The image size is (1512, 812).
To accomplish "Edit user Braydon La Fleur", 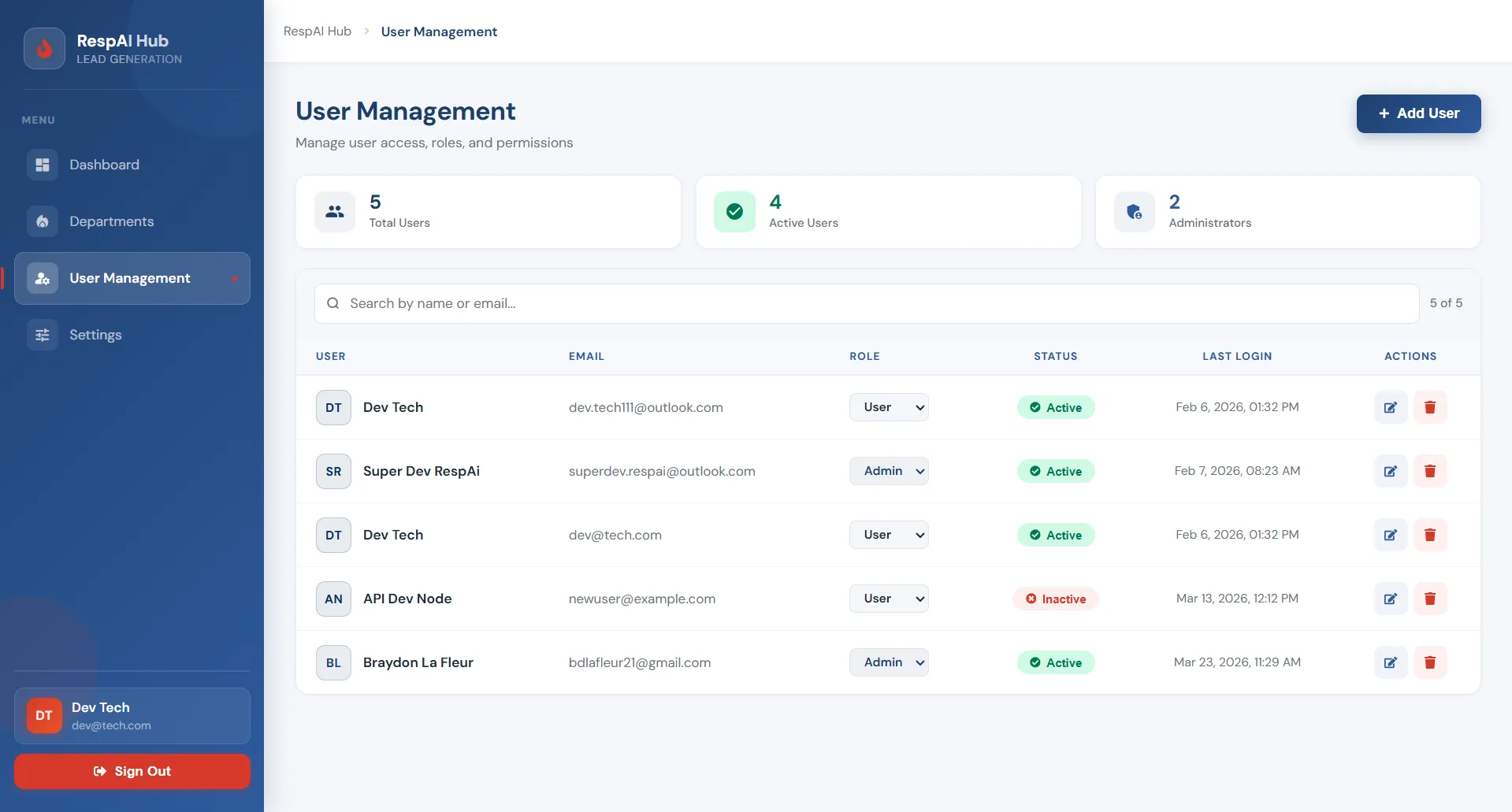I will click(1391, 662).
